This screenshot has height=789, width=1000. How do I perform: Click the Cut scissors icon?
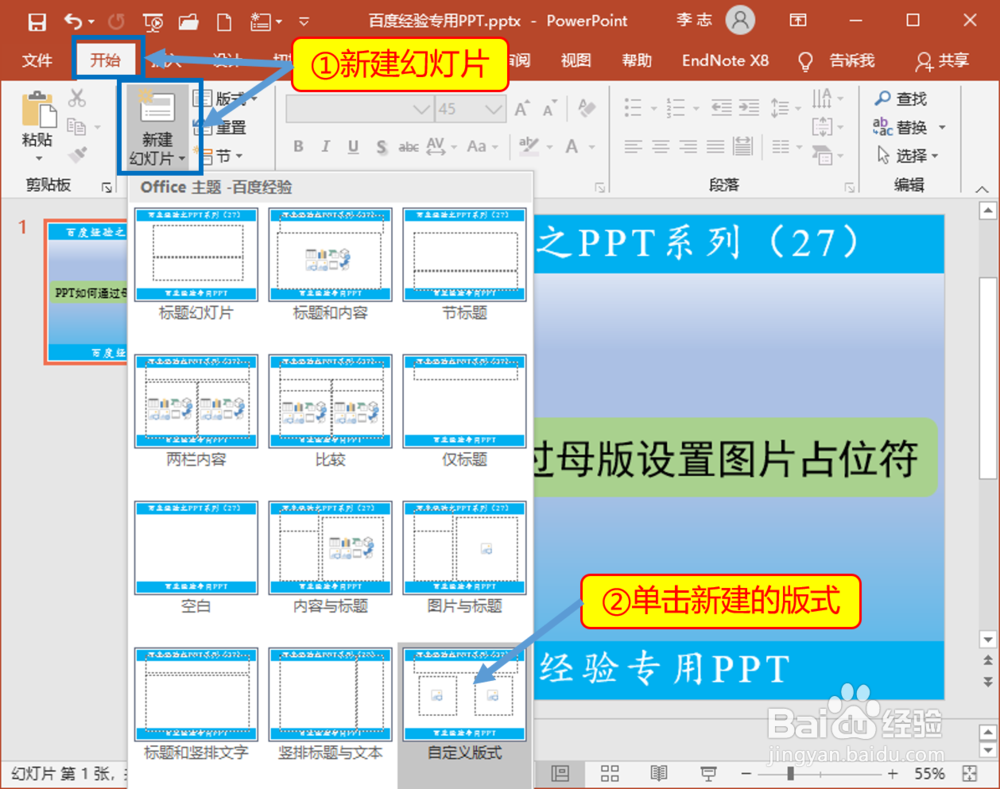[x=77, y=98]
